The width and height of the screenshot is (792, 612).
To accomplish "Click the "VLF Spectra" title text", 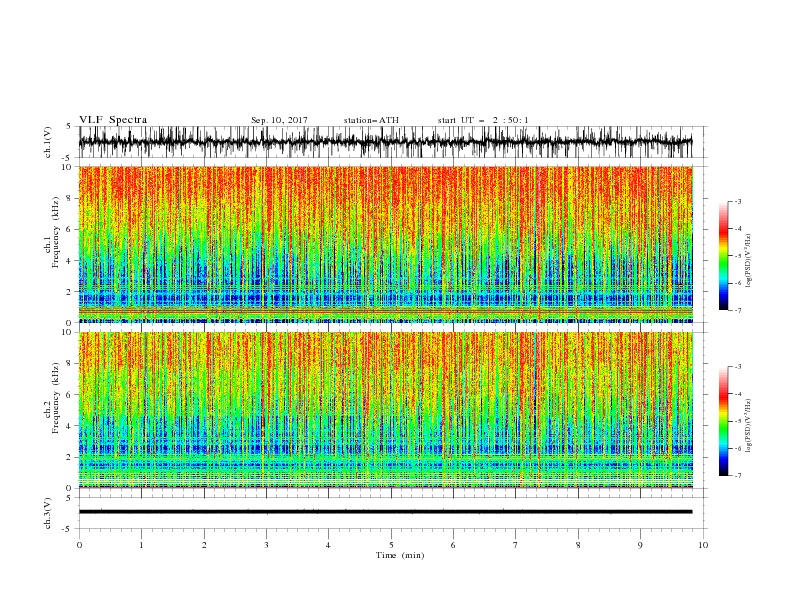I will coord(113,120).
